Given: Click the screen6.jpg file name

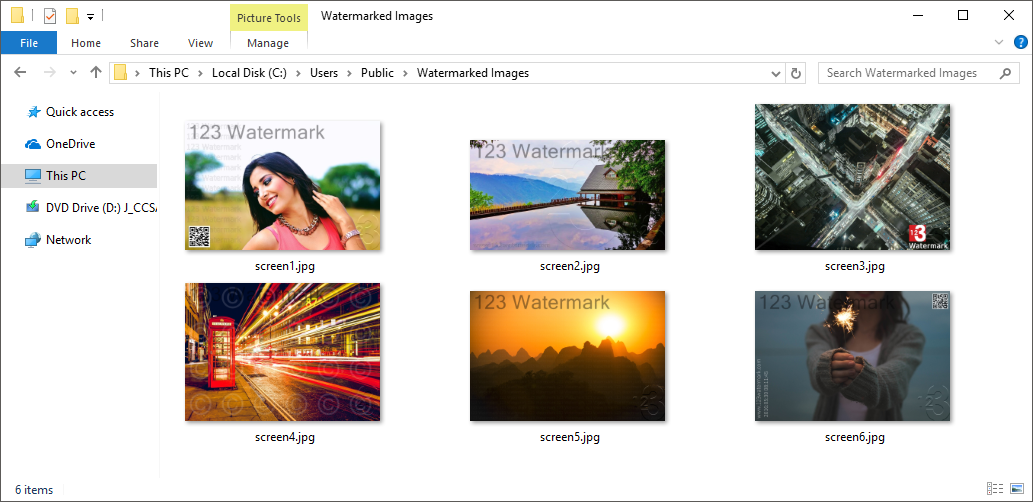Looking at the screenshot, I should pyautogui.click(x=854, y=437).
